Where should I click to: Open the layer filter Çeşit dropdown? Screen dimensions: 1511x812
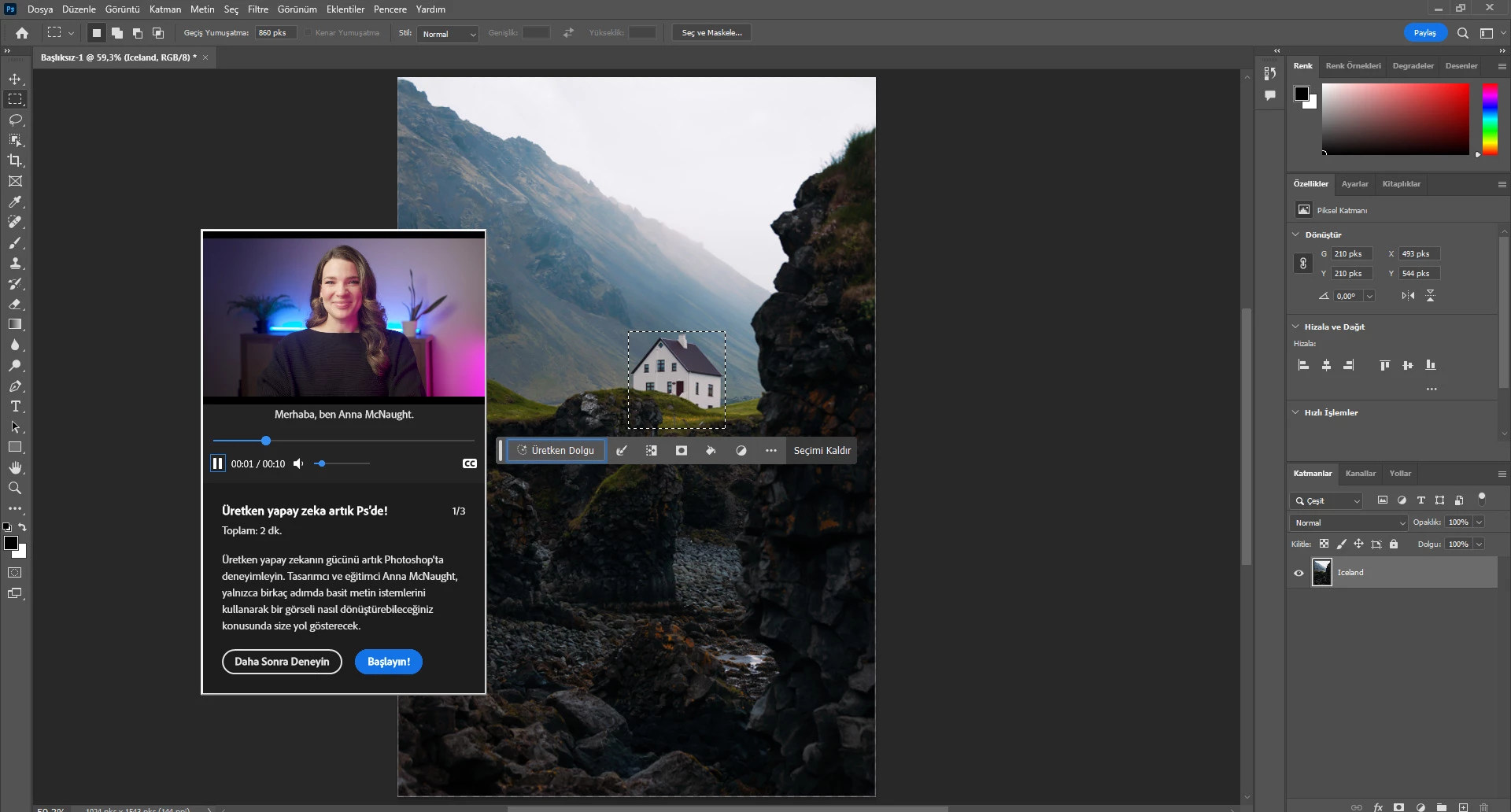click(1326, 501)
